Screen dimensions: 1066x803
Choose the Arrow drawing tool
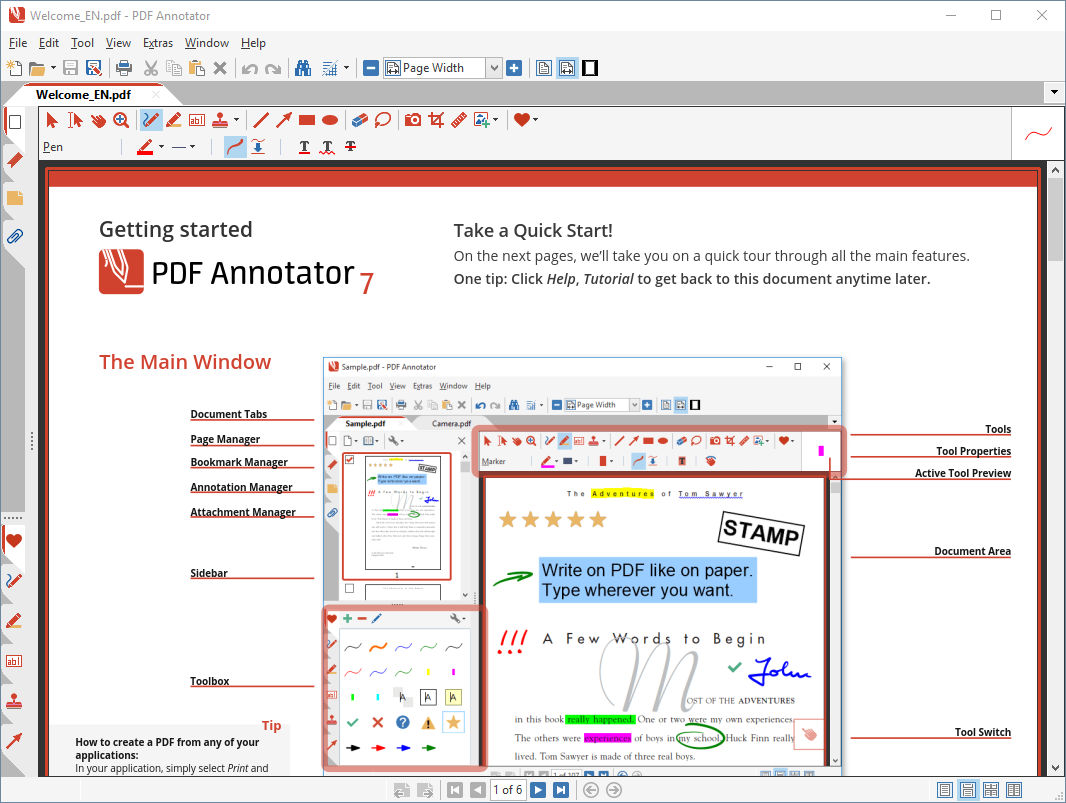(283, 120)
